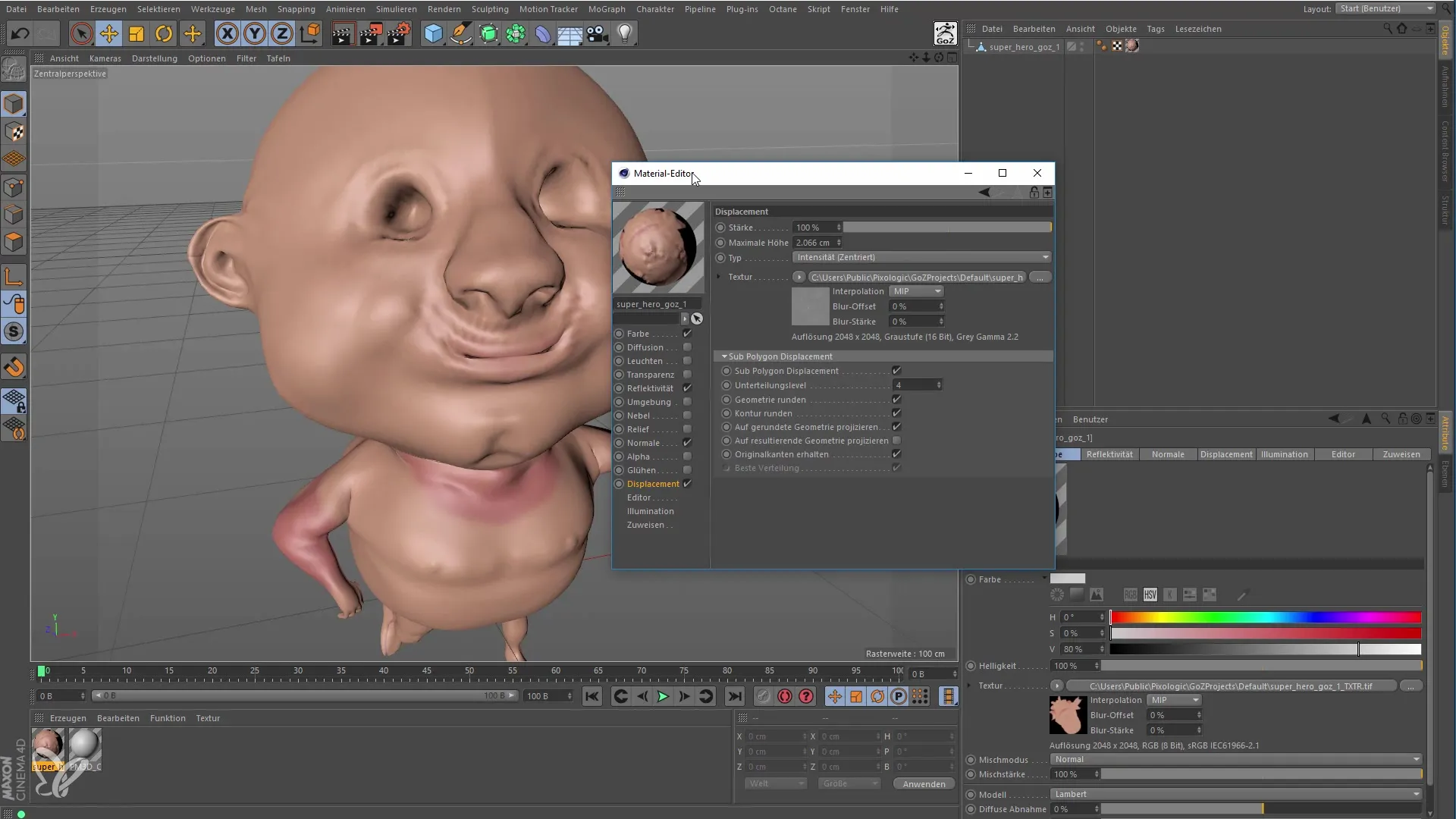Open the Sculpting menu

(490, 9)
